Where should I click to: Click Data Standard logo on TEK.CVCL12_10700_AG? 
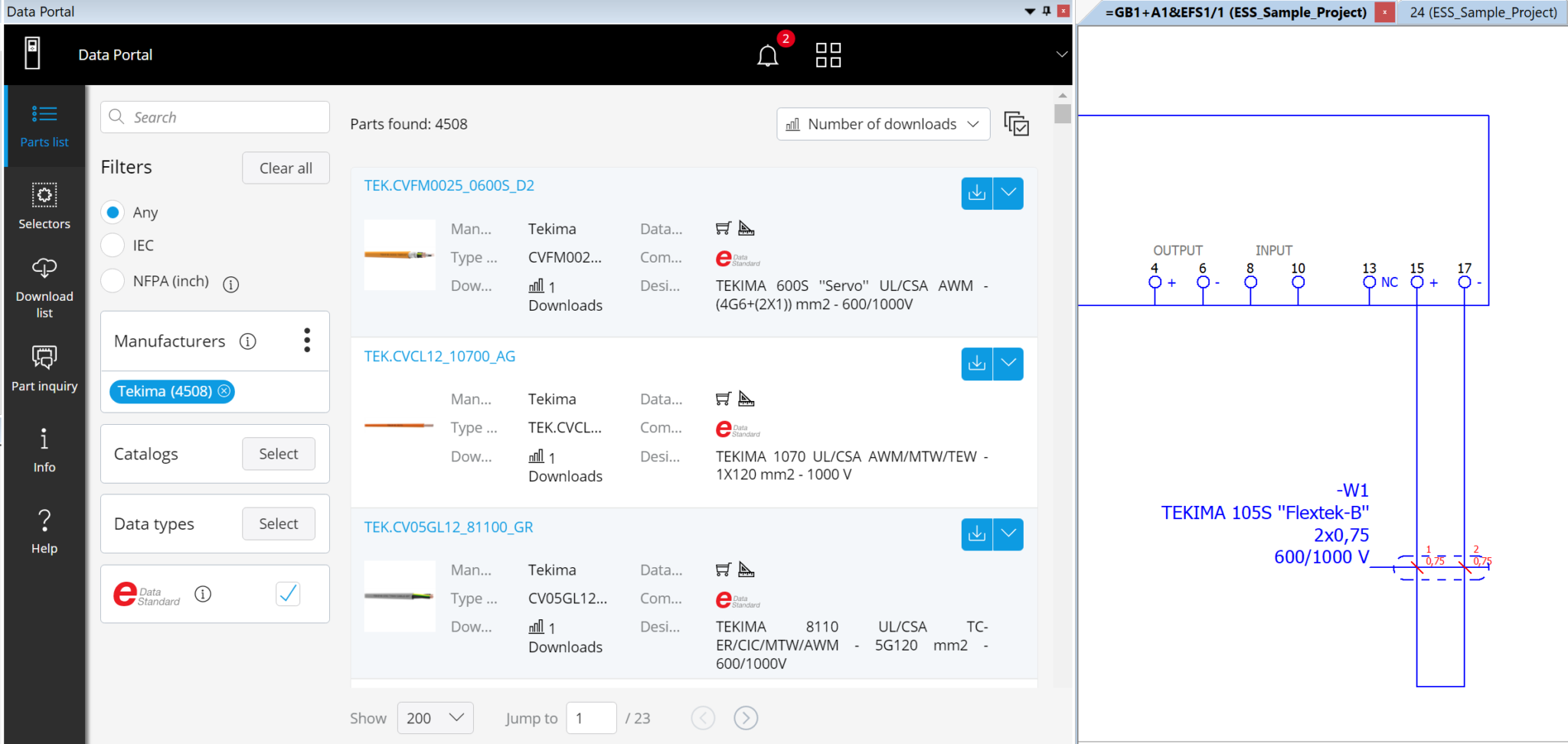pyautogui.click(x=738, y=429)
